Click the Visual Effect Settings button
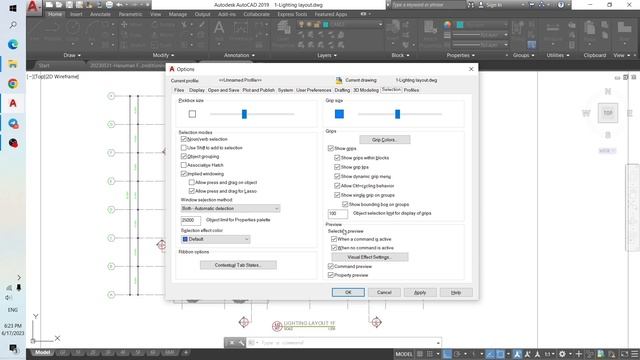 click(370, 257)
